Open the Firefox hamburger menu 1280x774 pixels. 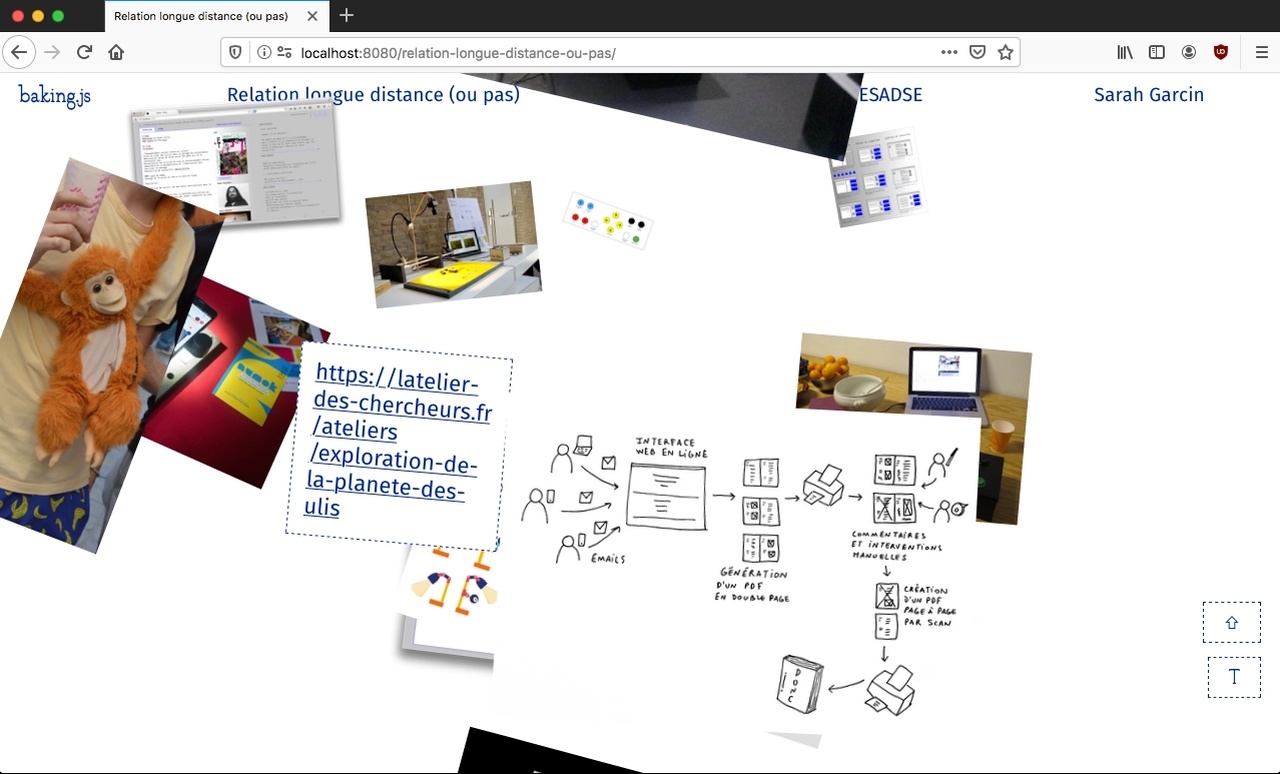tap(1261, 52)
